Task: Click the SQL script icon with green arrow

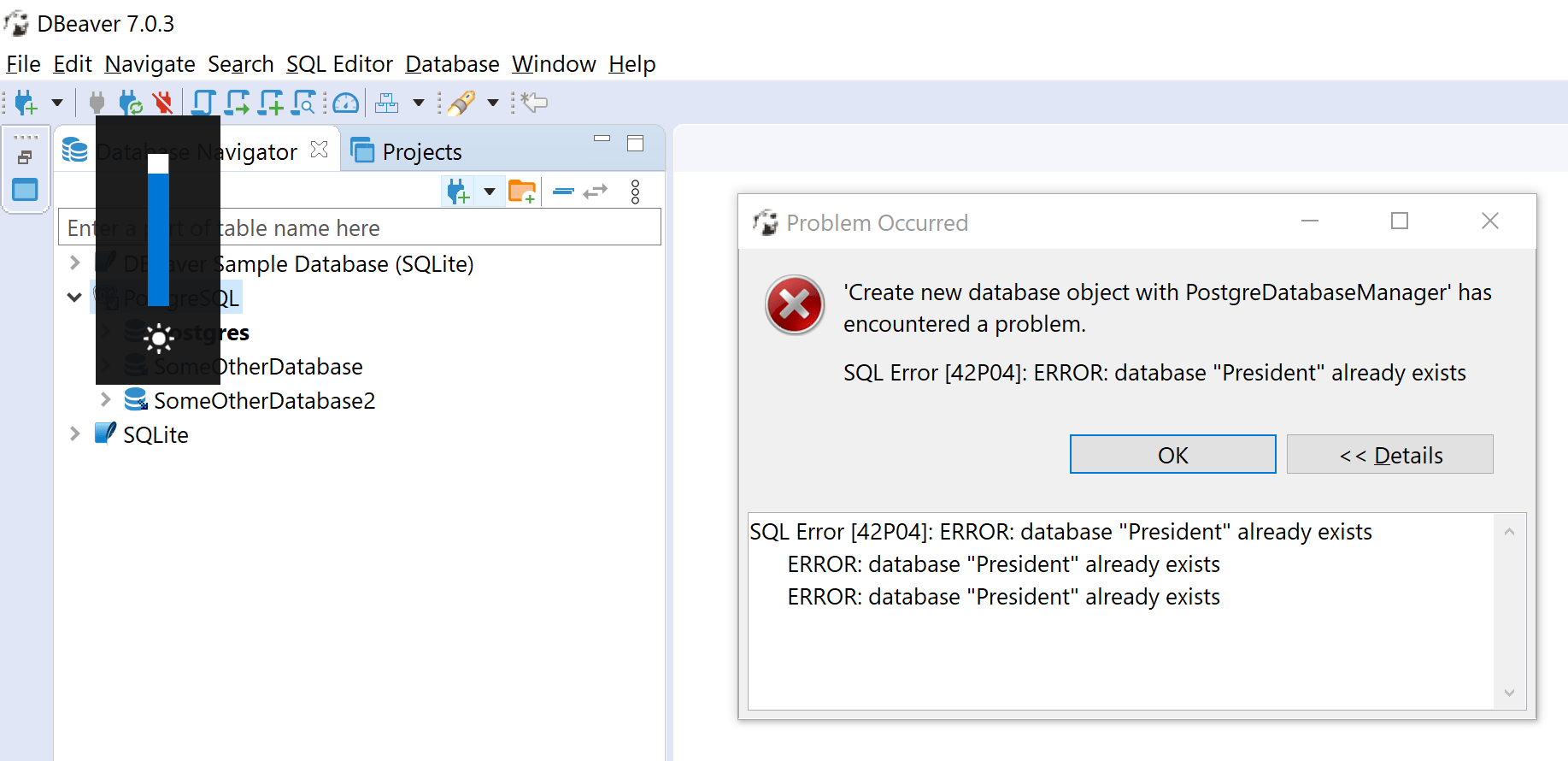Action: pos(238,103)
